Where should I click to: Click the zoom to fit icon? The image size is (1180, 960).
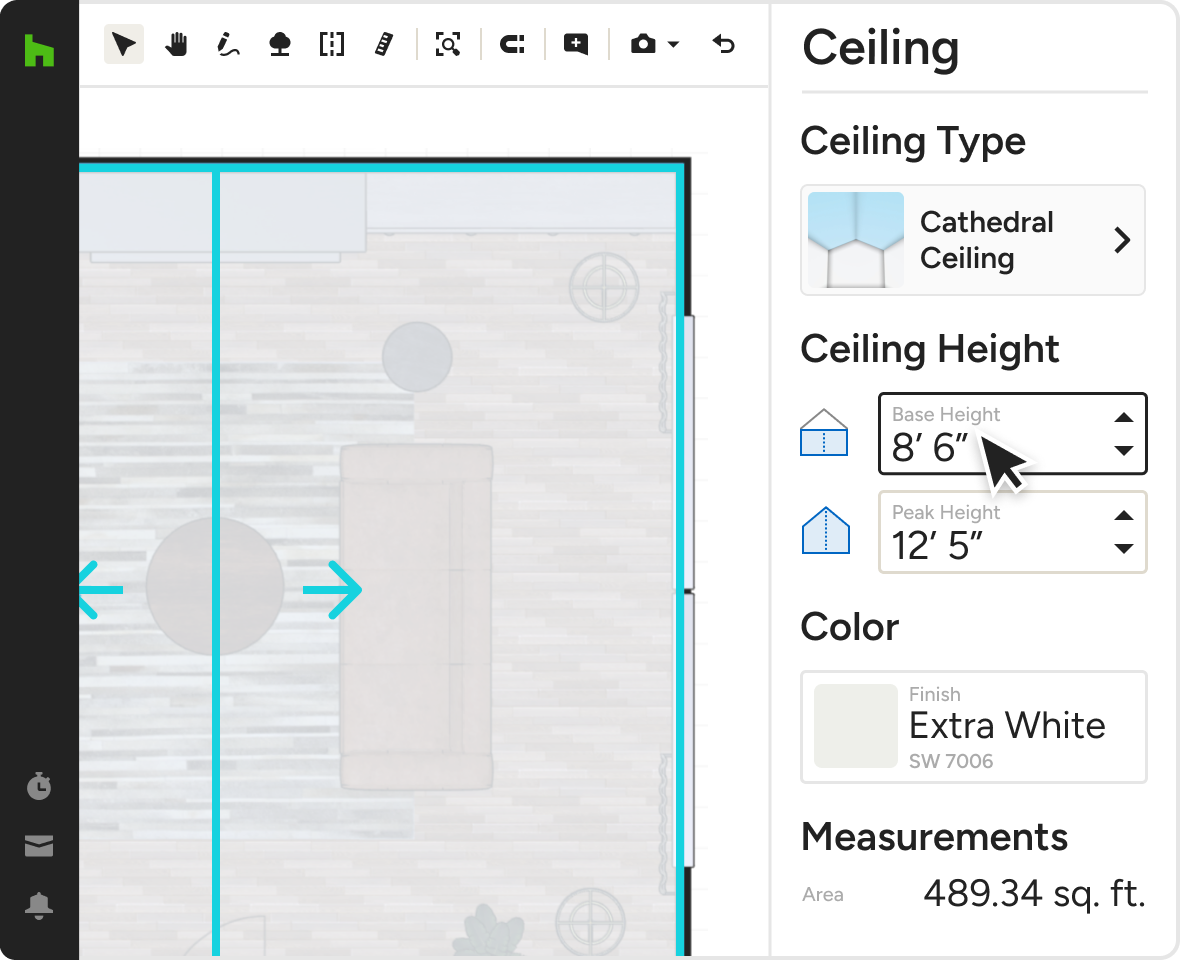(x=448, y=45)
